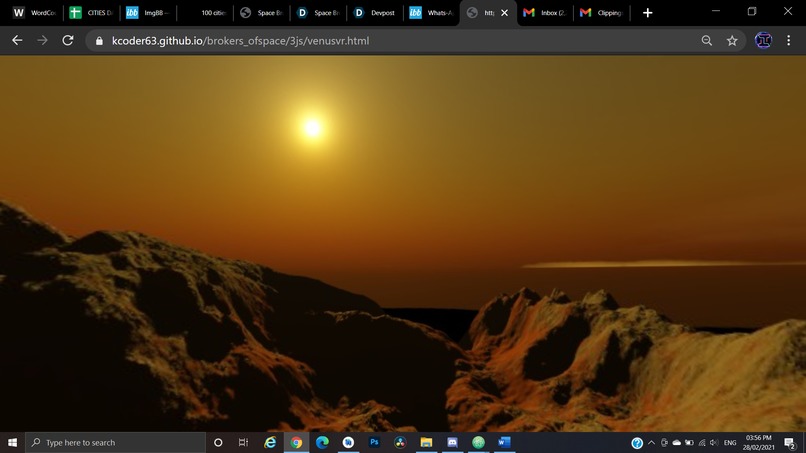Open the green globe app icon
The height and width of the screenshot is (453, 806).
[x=478, y=442]
